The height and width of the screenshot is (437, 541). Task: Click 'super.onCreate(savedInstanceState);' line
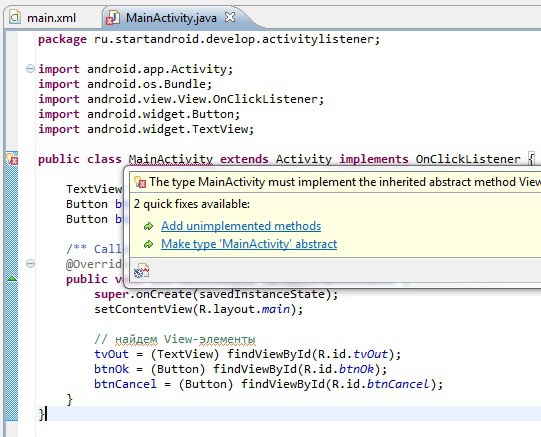(x=216, y=294)
